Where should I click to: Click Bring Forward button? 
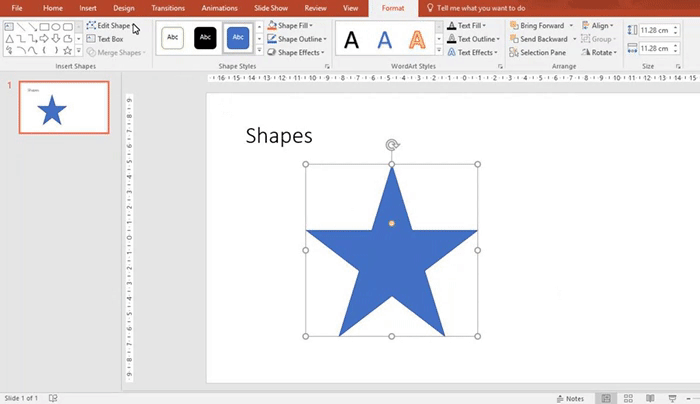point(538,26)
